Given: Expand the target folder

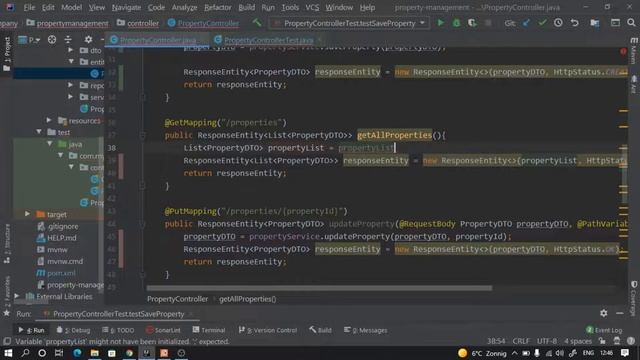Looking at the screenshot, I should 27,214.
